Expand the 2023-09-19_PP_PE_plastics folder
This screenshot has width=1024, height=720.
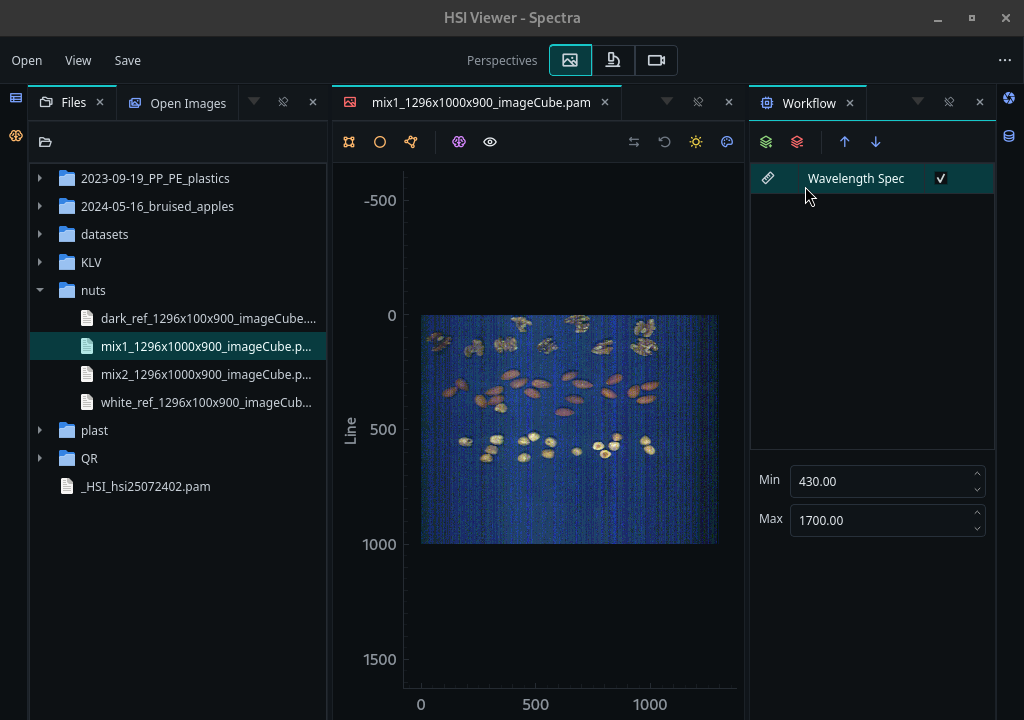point(40,178)
